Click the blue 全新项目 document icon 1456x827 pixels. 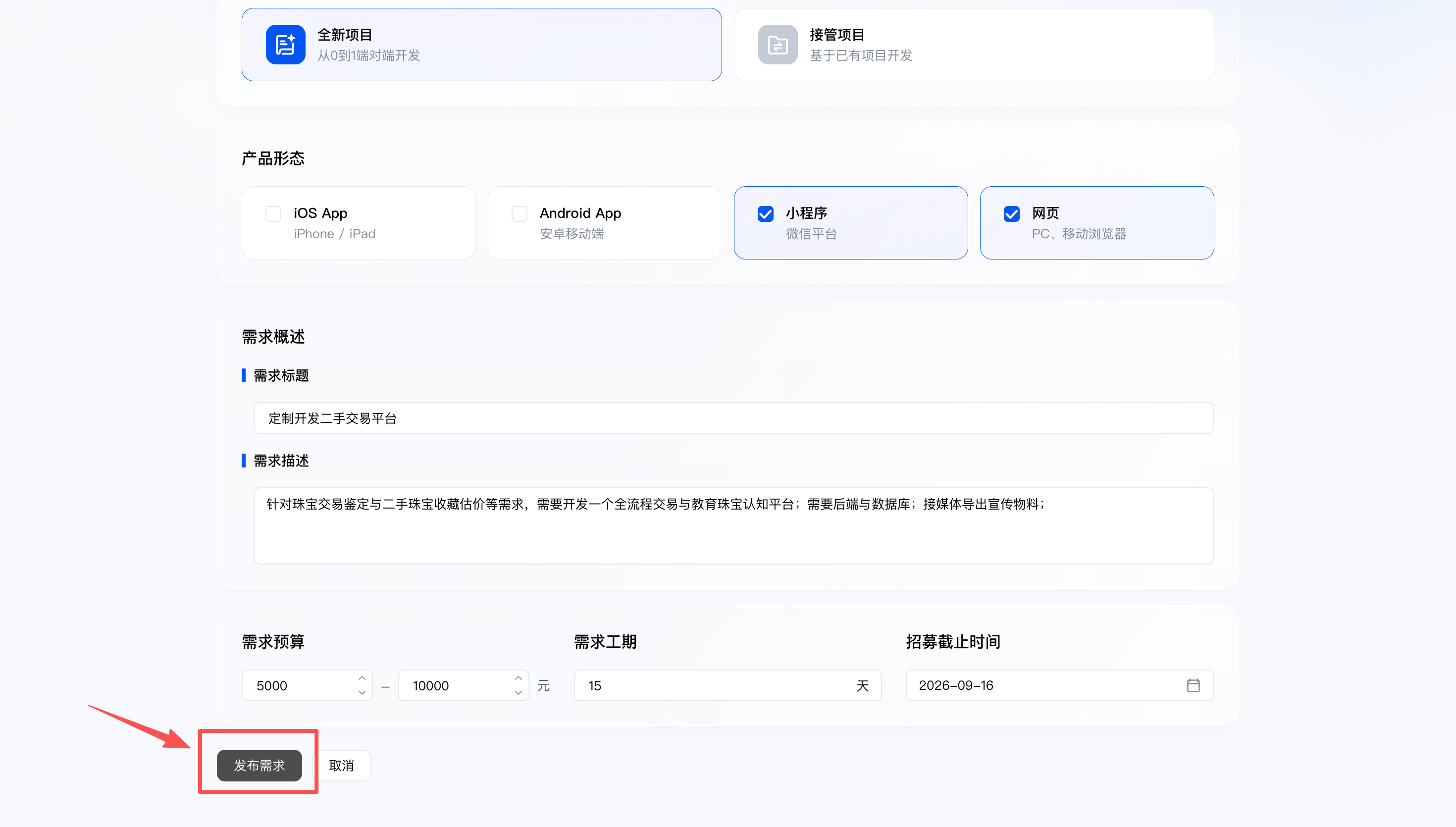pos(285,44)
